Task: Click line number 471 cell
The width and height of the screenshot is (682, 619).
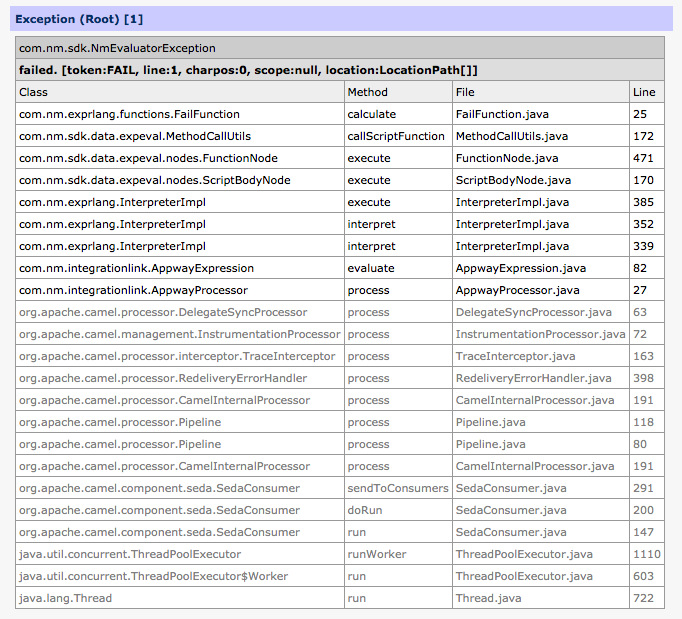Action: [647, 158]
